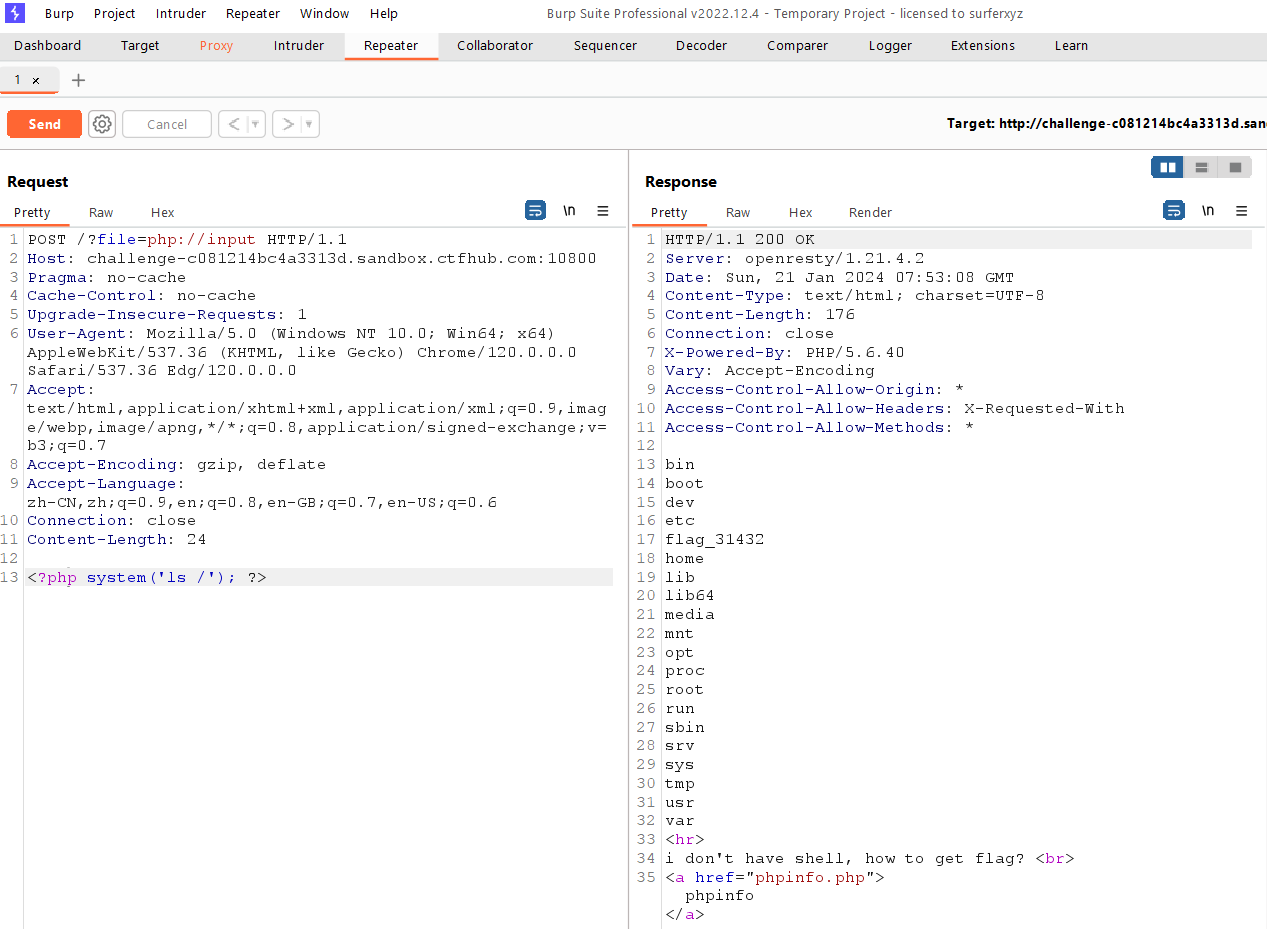This screenshot has width=1267, height=929.
Task: Click the Cancel button
Action: [167, 124]
